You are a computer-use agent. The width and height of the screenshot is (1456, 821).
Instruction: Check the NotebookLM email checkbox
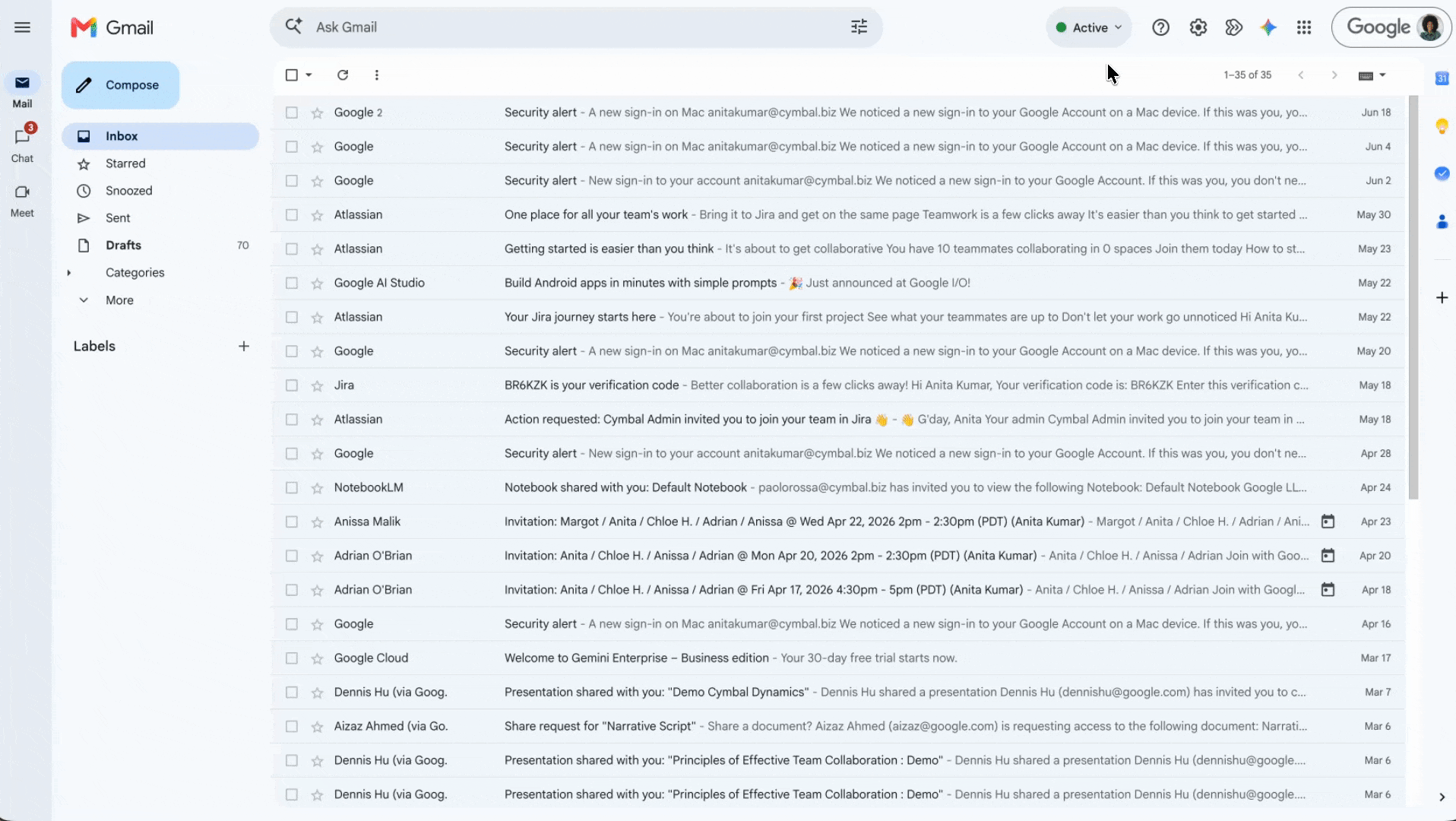pos(291,487)
